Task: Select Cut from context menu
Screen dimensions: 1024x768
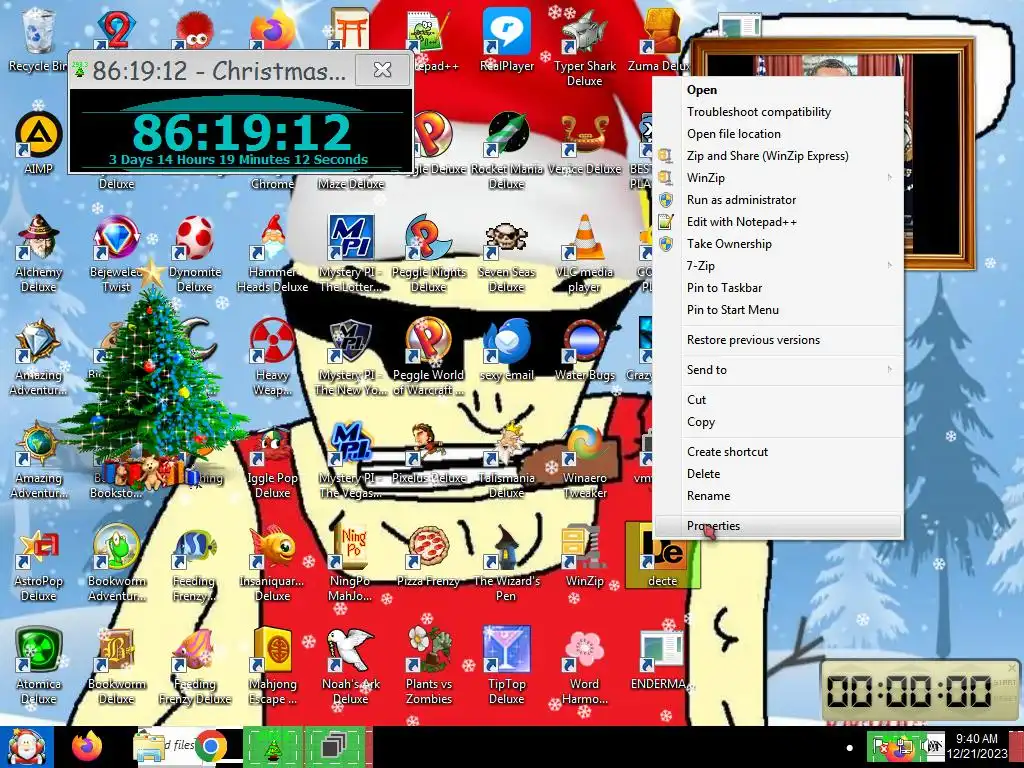Action: click(x=778, y=400)
